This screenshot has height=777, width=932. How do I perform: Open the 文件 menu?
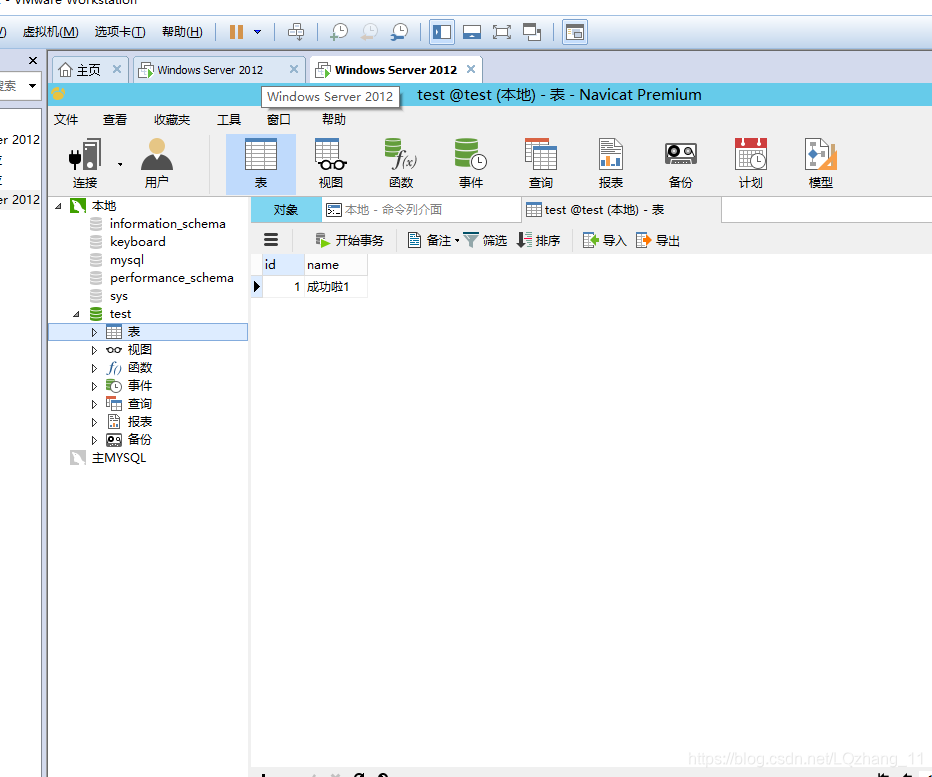tap(66, 119)
